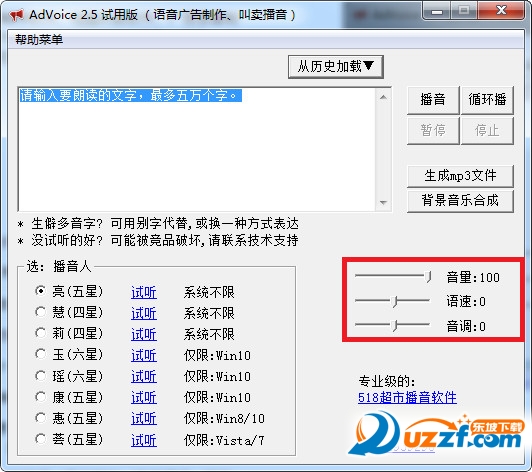The height and width of the screenshot is (472, 532).
Task: Click the 暂停 pause button
Action: tap(433, 131)
